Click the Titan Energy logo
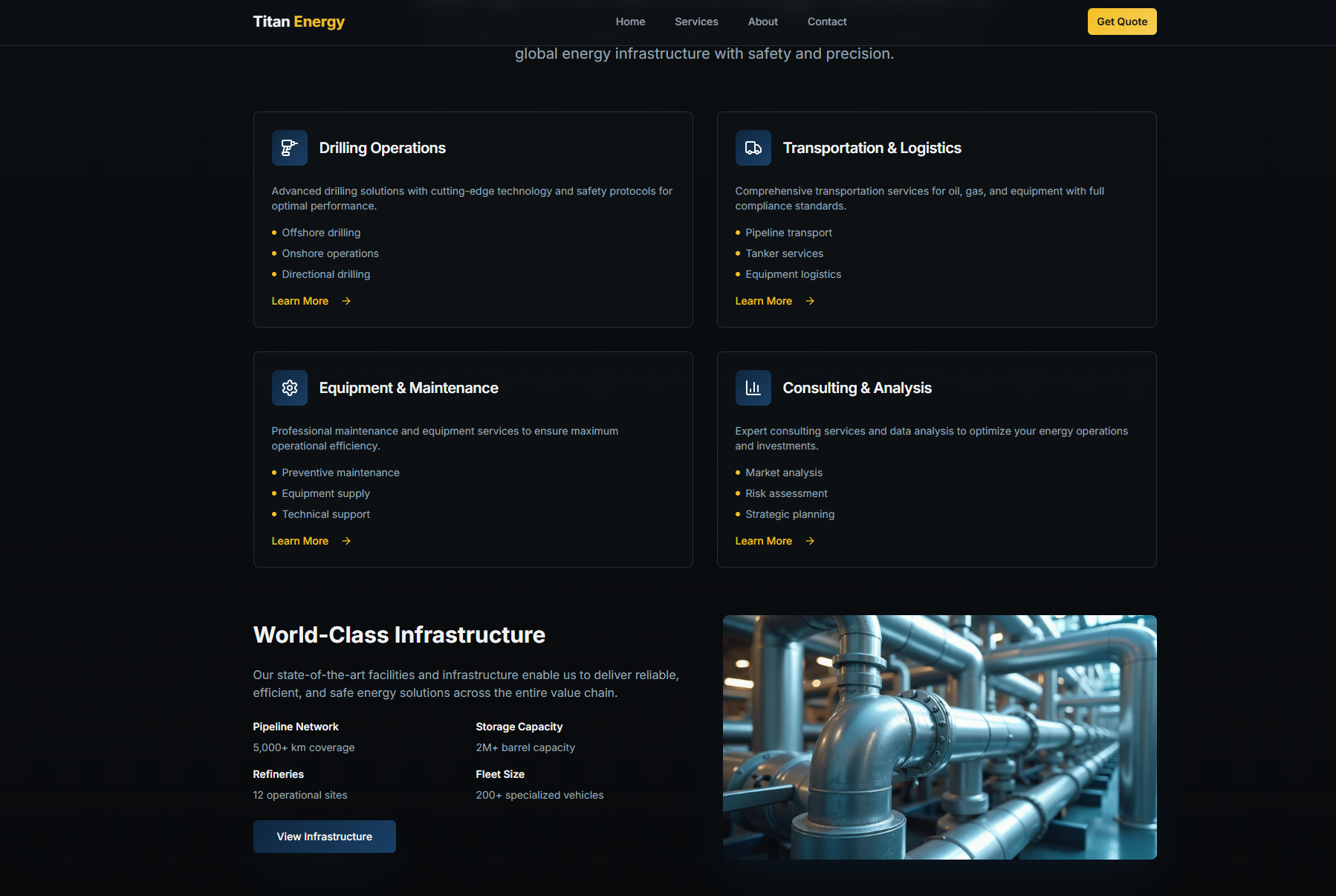The width and height of the screenshot is (1336, 896). pyautogui.click(x=299, y=22)
